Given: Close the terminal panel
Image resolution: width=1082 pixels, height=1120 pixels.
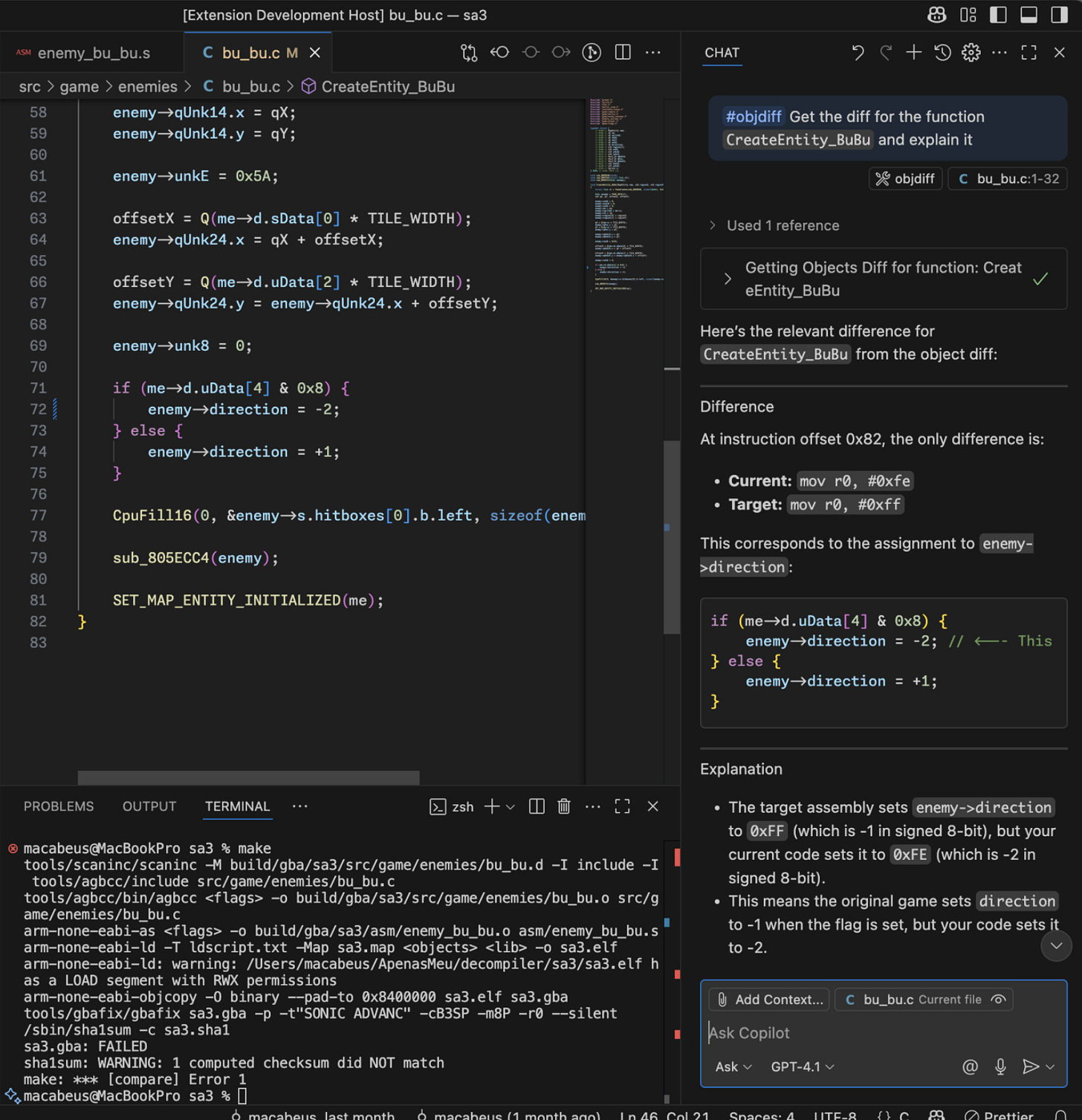Looking at the screenshot, I should click(x=652, y=806).
